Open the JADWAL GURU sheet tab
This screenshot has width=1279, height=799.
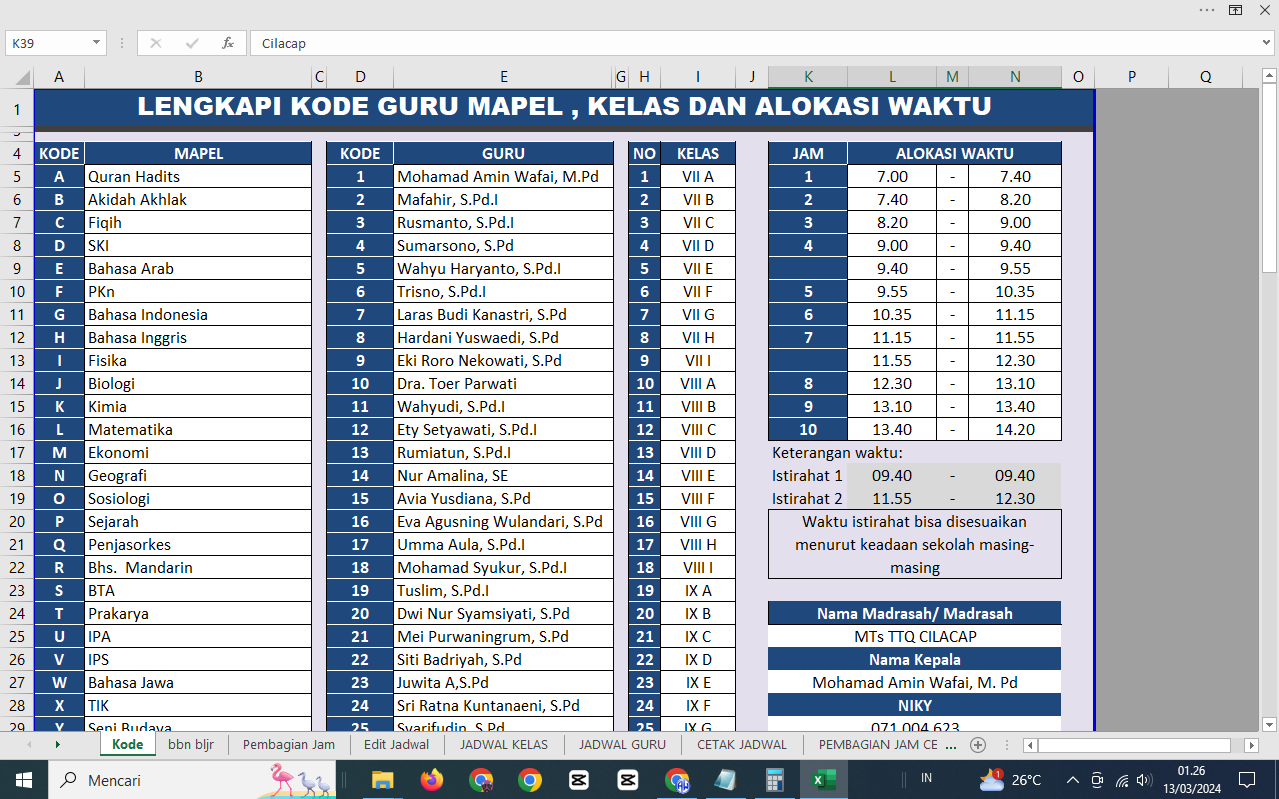point(622,745)
